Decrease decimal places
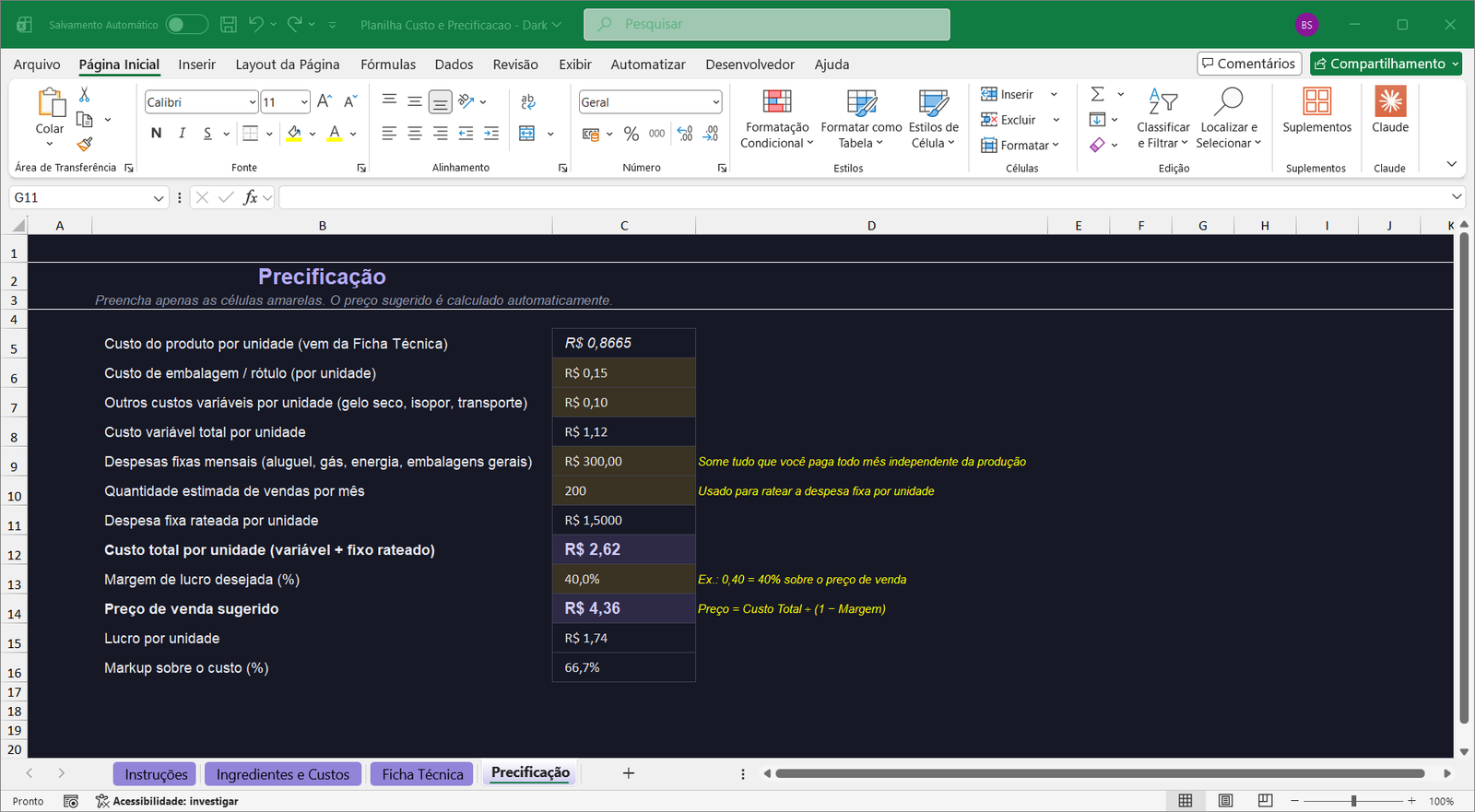 [711, 134]
